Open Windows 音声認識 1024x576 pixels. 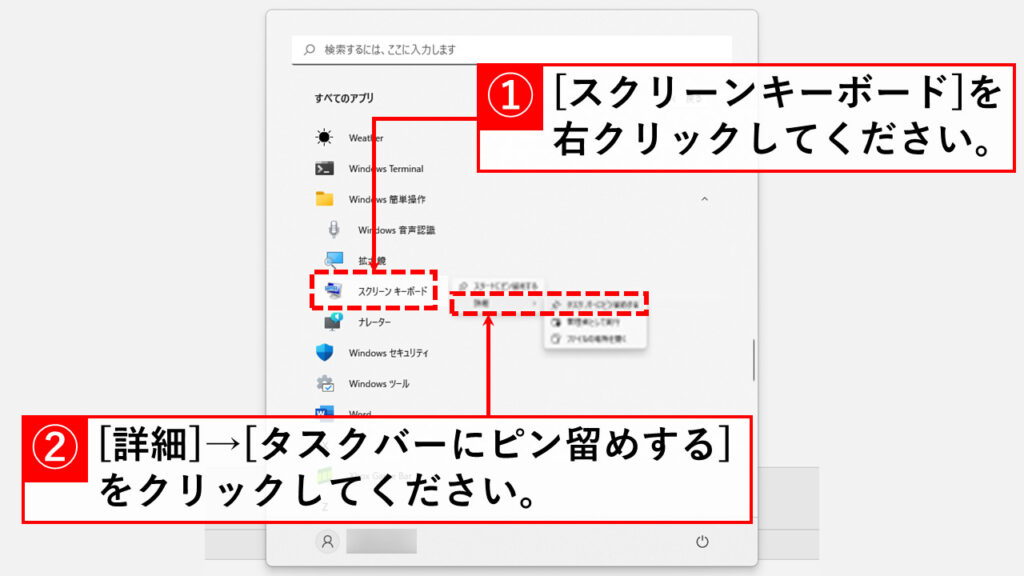380,230
